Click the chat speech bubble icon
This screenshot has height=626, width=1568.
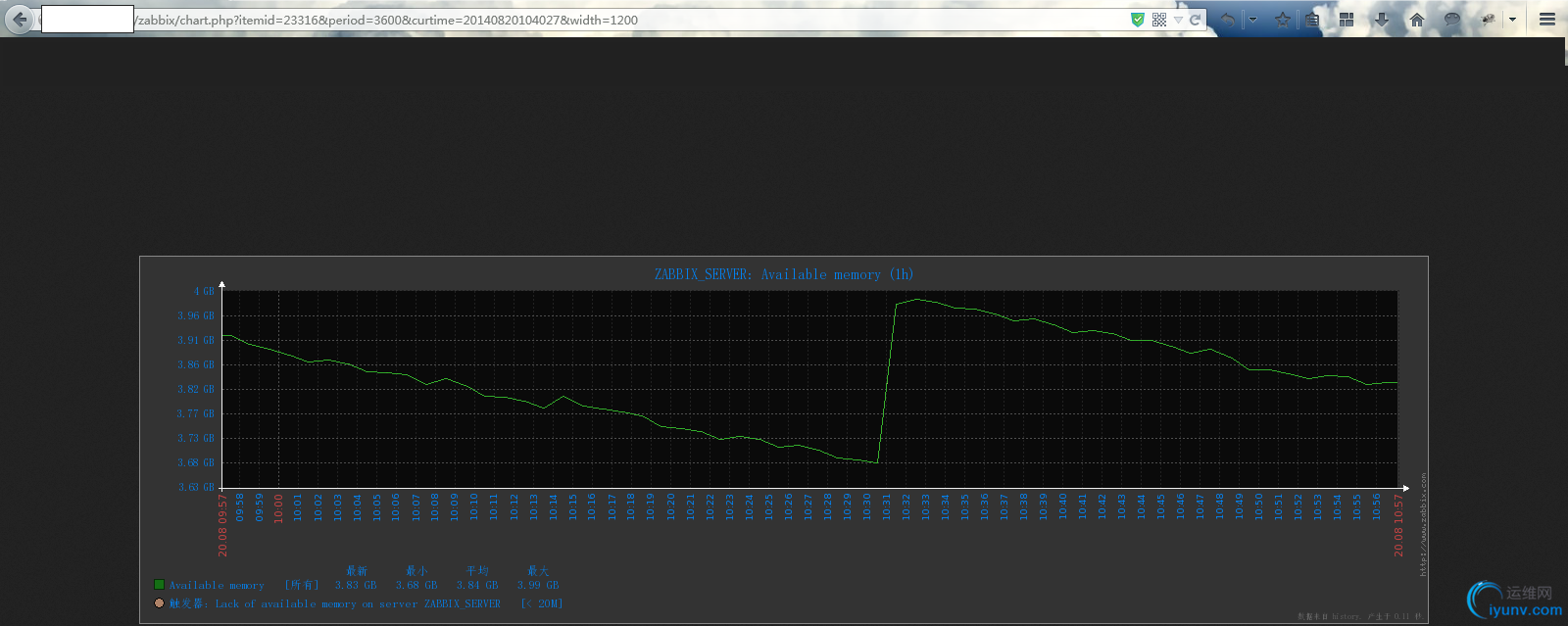(1452, 20)
